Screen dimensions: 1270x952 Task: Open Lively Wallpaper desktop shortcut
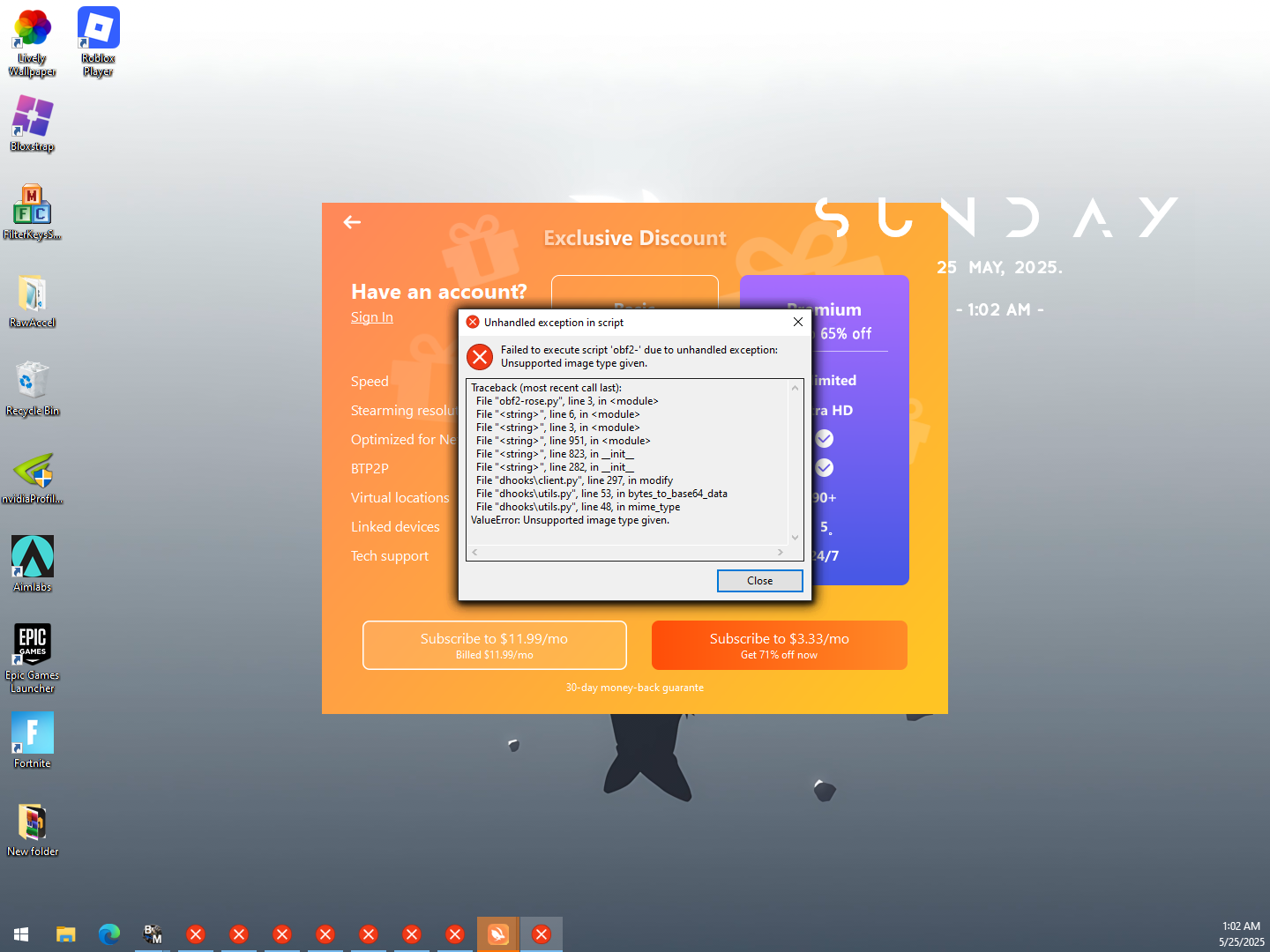[33, 43]
